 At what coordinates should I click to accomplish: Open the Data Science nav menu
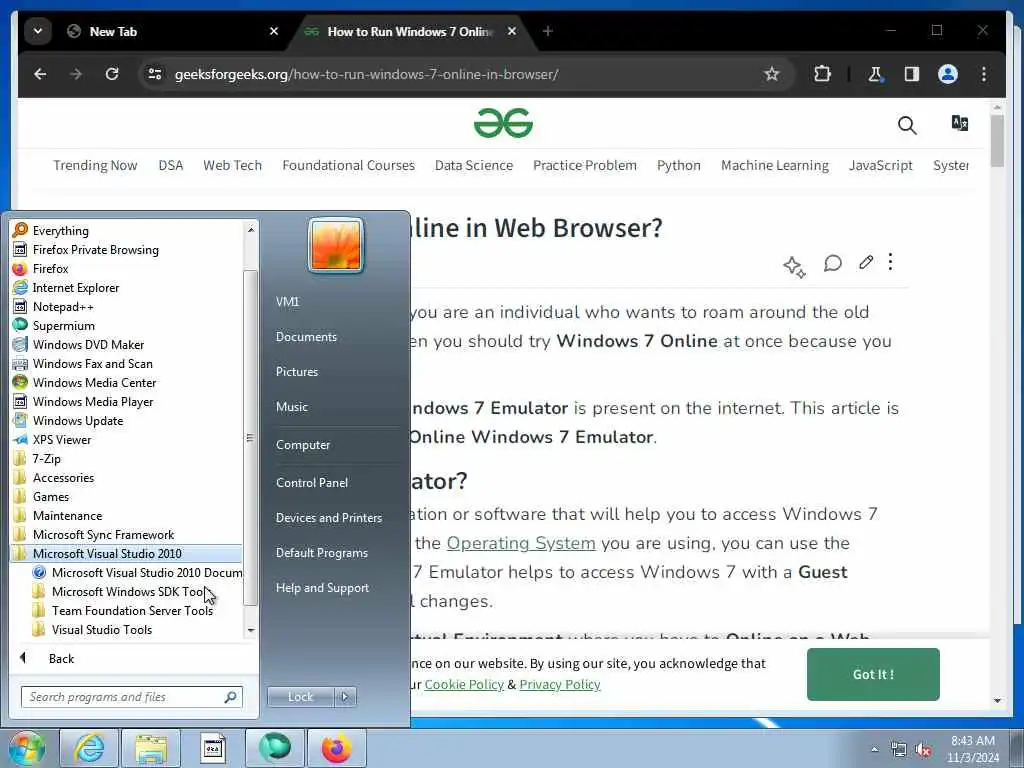pyautogui.click(x=473, y=165)
